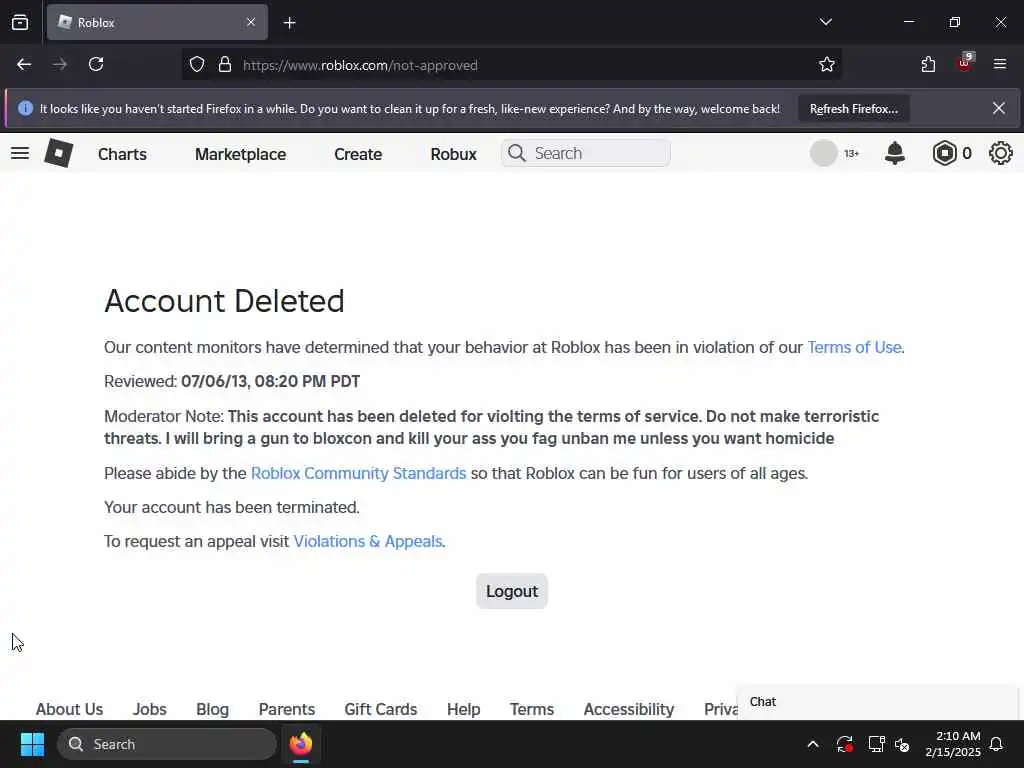Open the Roblox Community Standards link

(359, 473)
